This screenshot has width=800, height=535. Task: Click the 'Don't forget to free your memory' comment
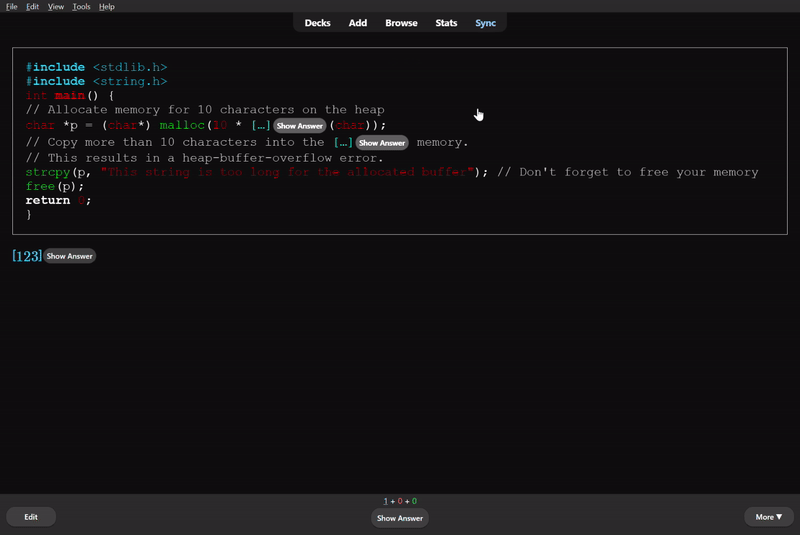(628, 172)
